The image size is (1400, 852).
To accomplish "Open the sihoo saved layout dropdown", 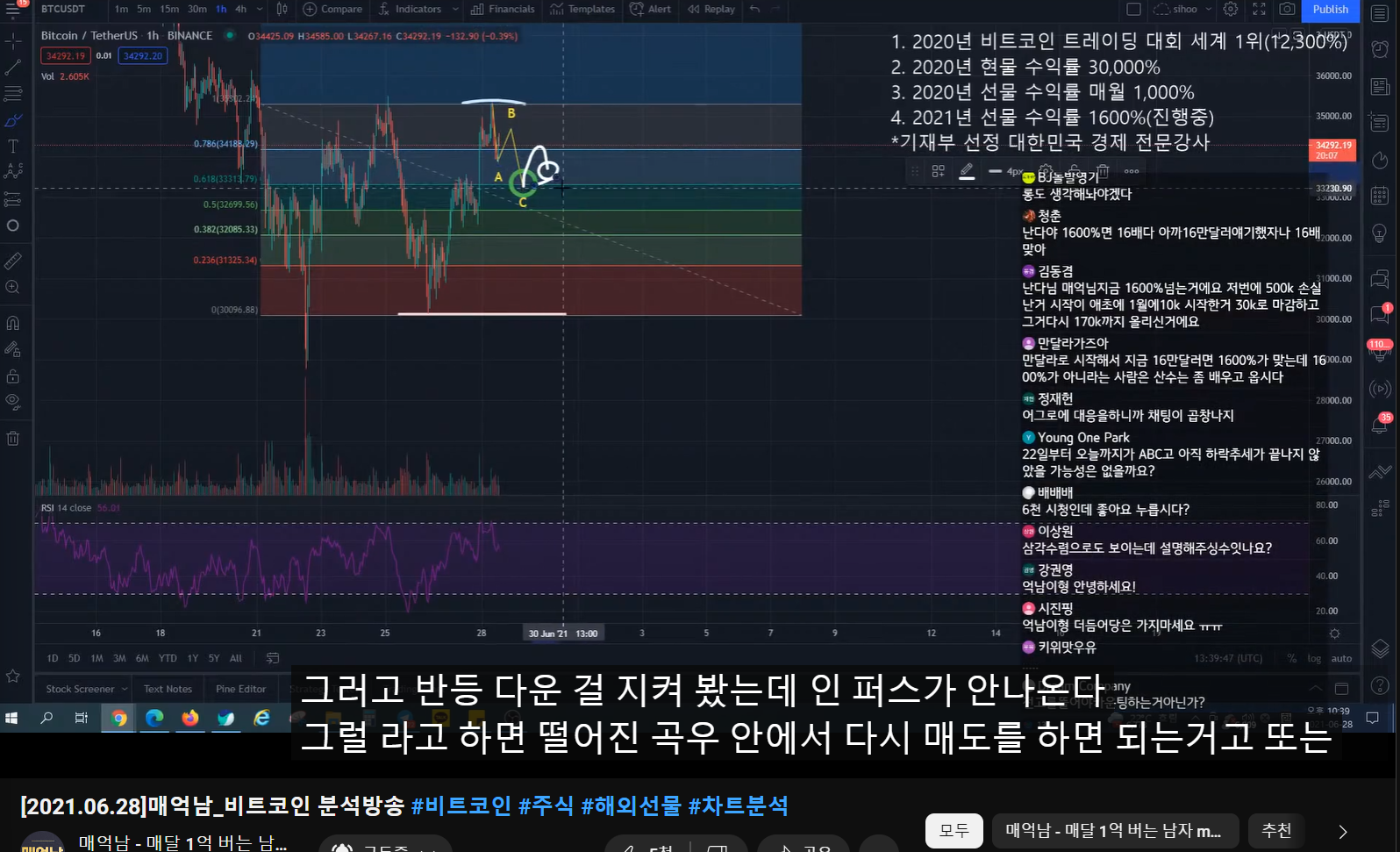I will pos(1182,9).
